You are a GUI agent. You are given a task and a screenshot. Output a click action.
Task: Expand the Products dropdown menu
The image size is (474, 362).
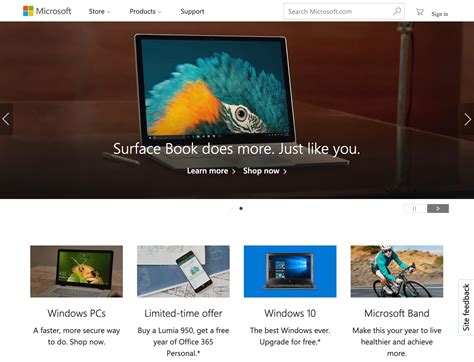[145, 11]
